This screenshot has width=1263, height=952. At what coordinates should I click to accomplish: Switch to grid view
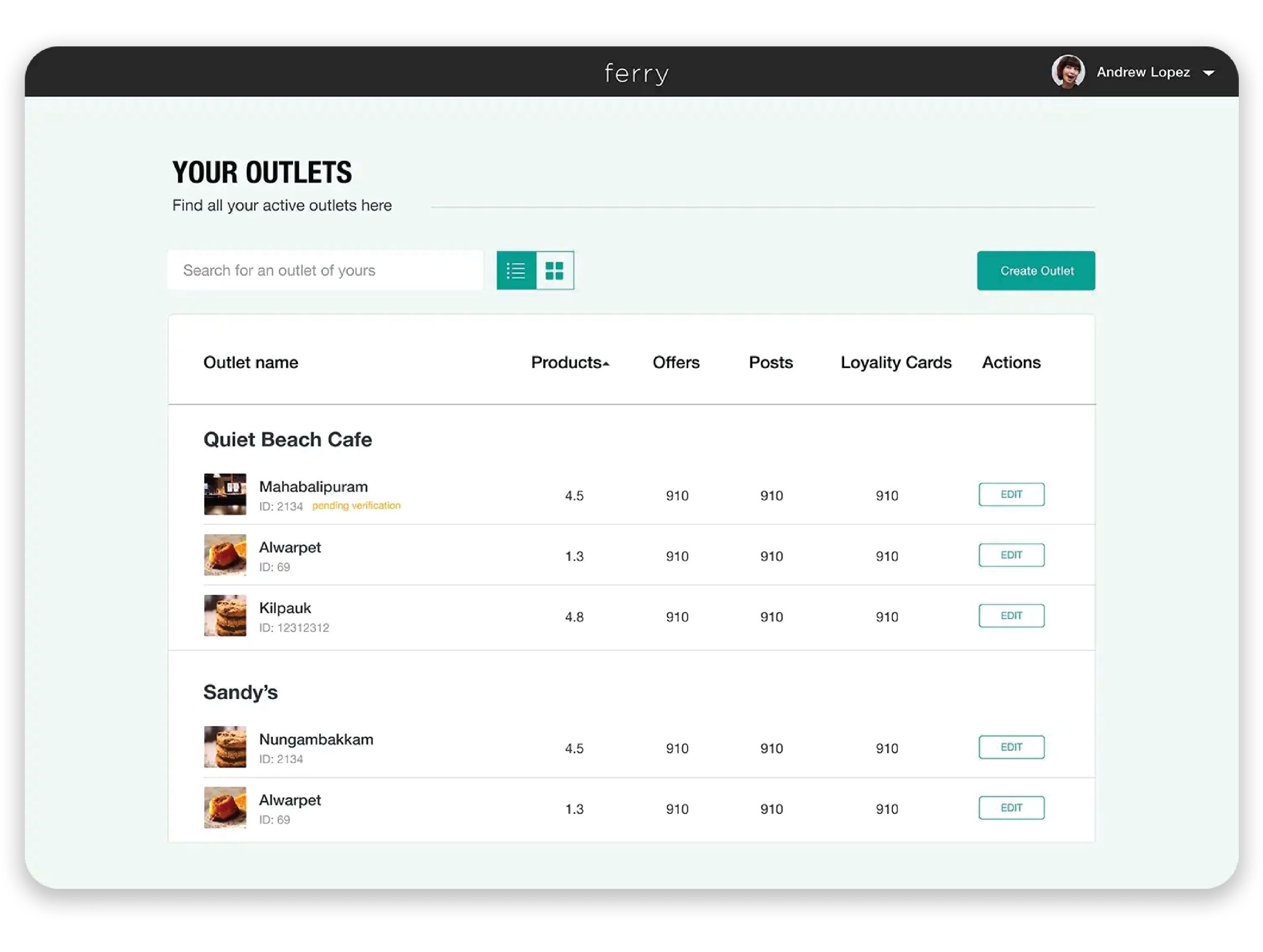pyautogui.click(x=555, y=270)
